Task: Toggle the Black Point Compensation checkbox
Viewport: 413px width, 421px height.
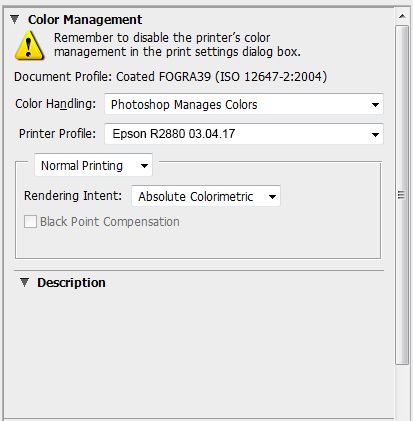Action: (30, 222)
